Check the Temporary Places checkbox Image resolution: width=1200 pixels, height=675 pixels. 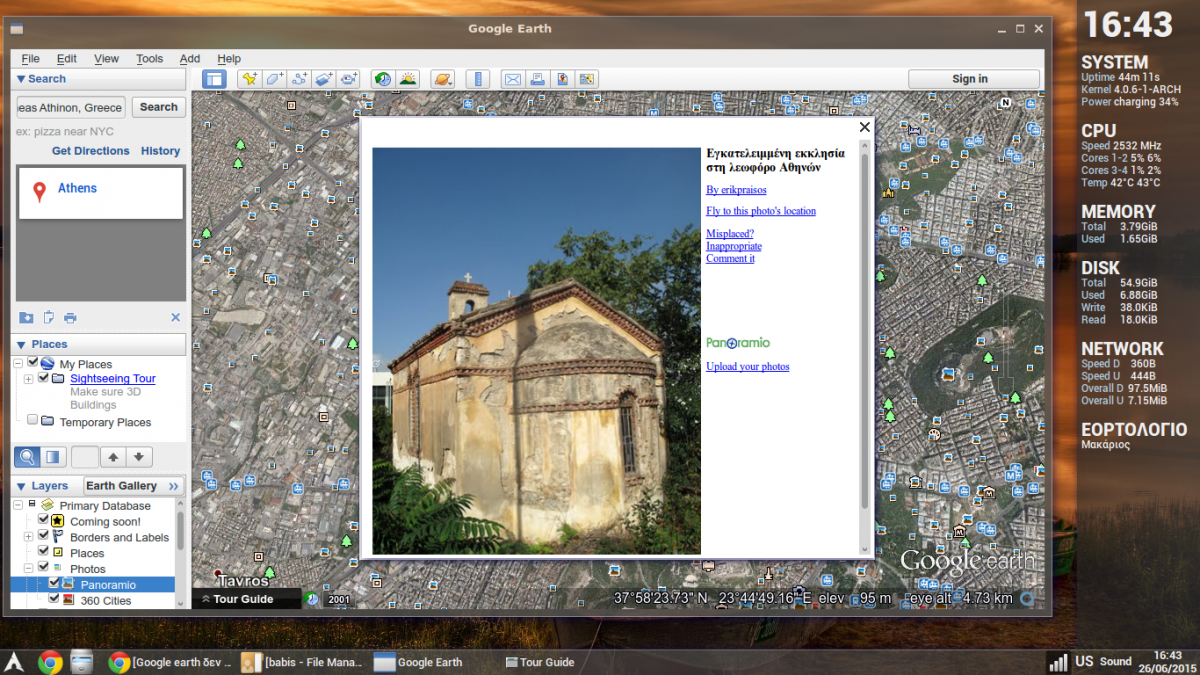pos(33,421)
